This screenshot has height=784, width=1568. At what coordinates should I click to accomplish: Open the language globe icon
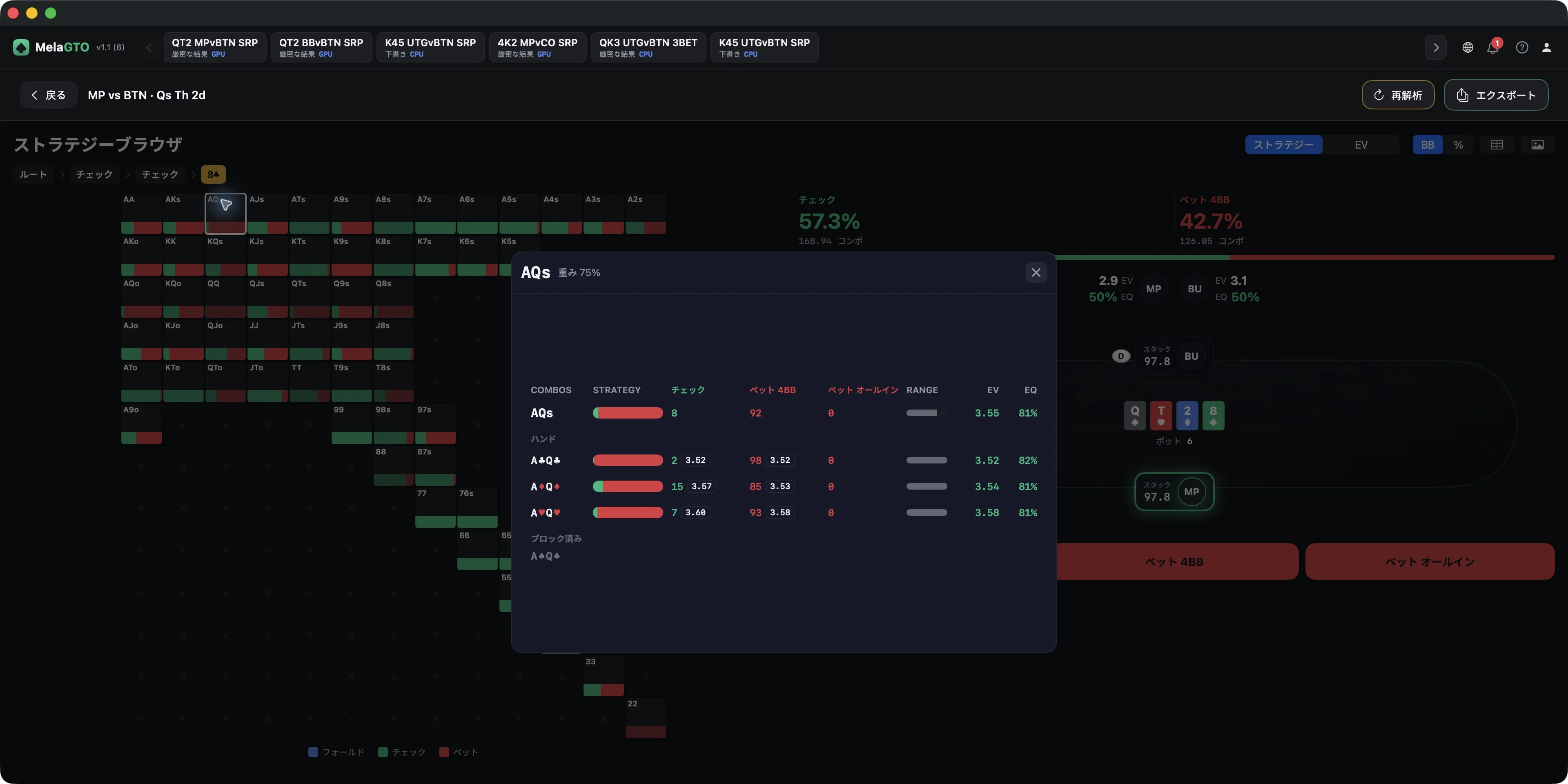coord(1468,47)
